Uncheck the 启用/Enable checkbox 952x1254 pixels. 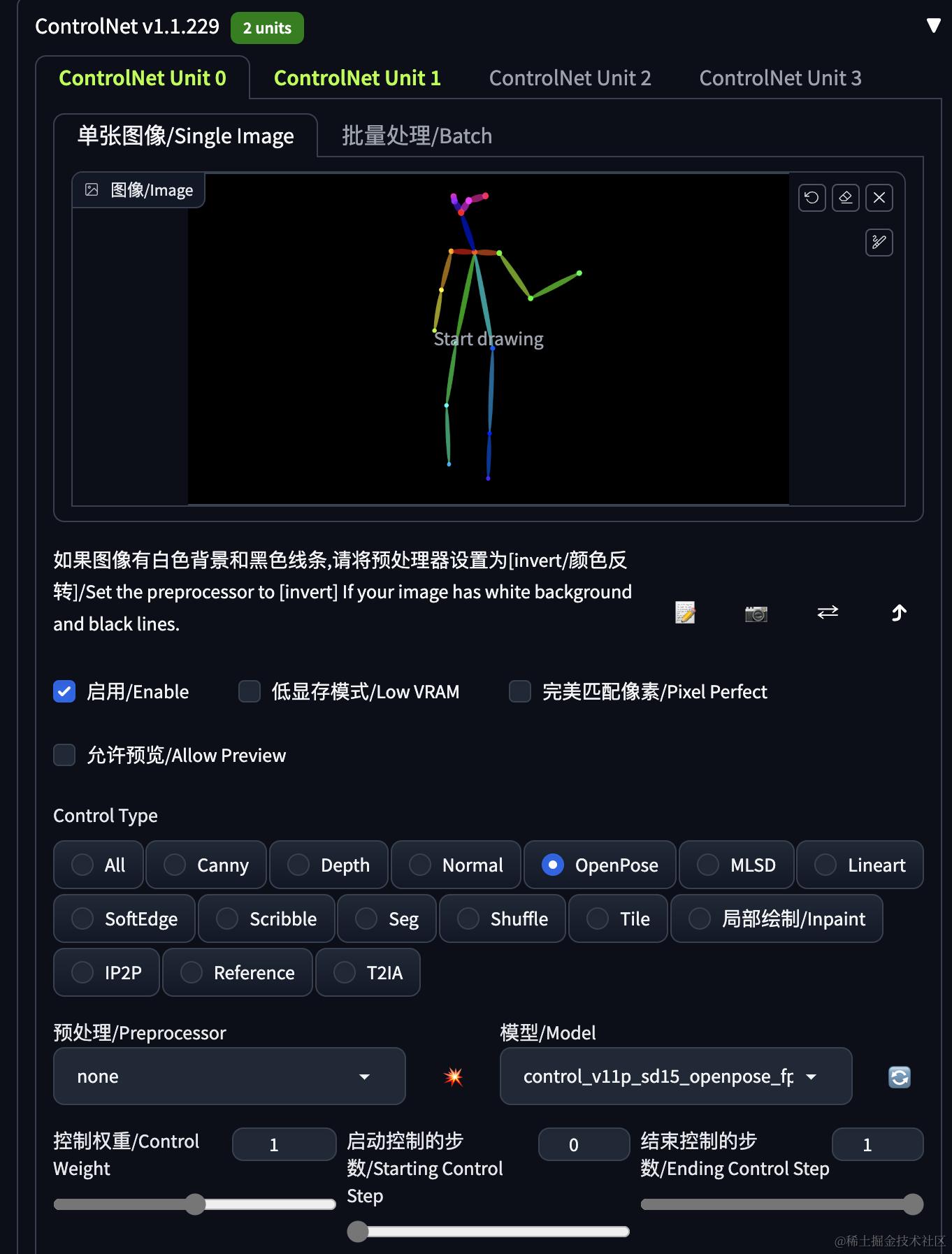click(64, 691)
